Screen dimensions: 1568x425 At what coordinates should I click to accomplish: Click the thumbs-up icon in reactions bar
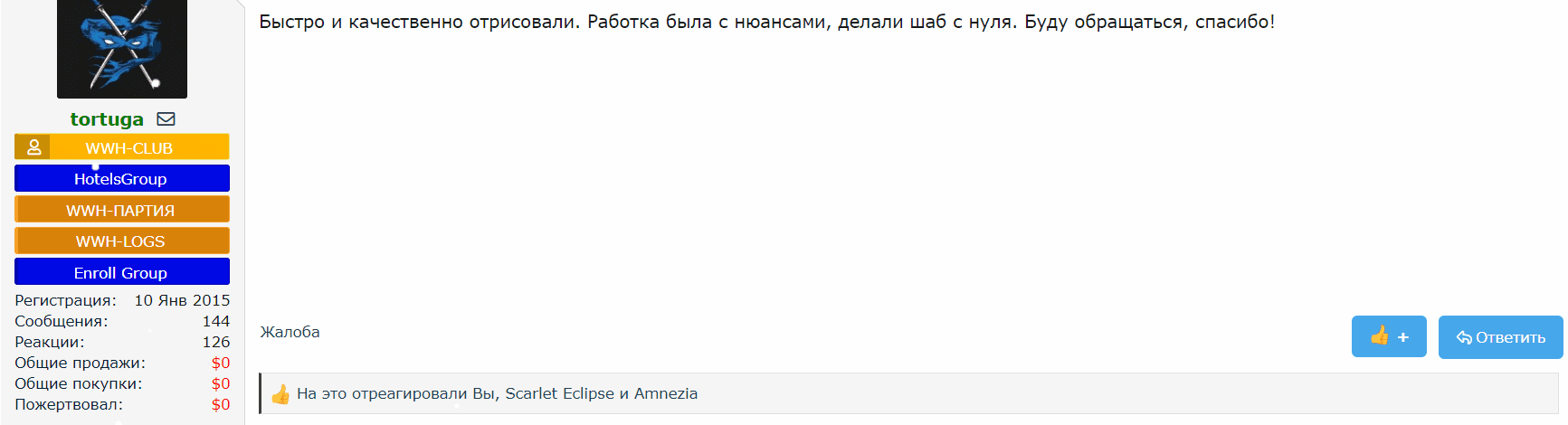280,394
